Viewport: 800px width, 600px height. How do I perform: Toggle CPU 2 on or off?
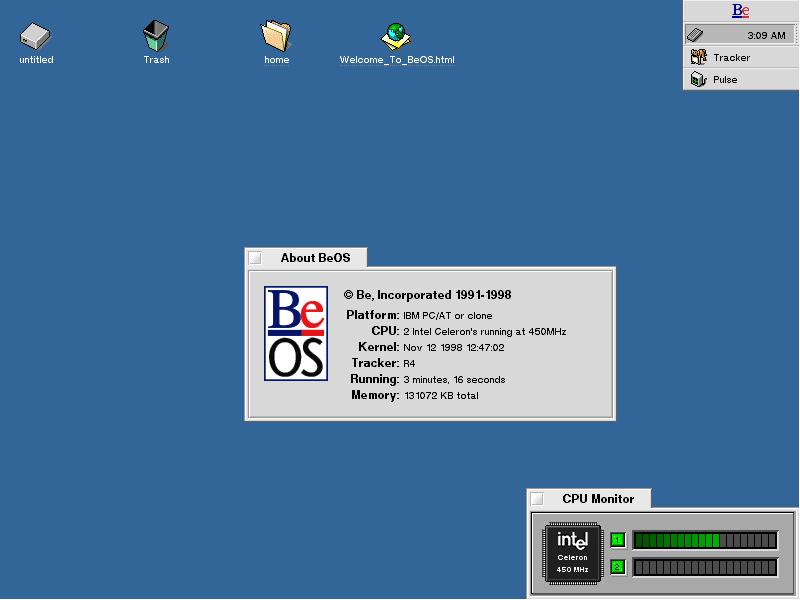[x=618, y=567]
